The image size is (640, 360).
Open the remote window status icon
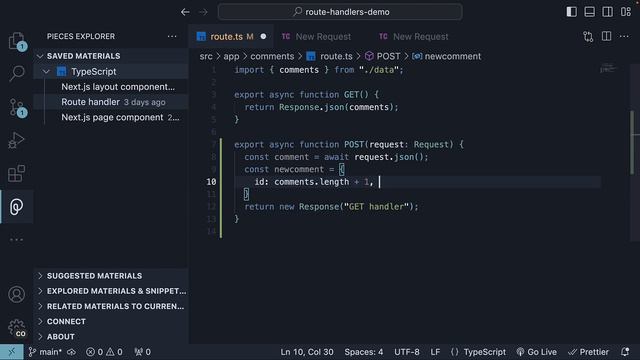tap(11, 352)
